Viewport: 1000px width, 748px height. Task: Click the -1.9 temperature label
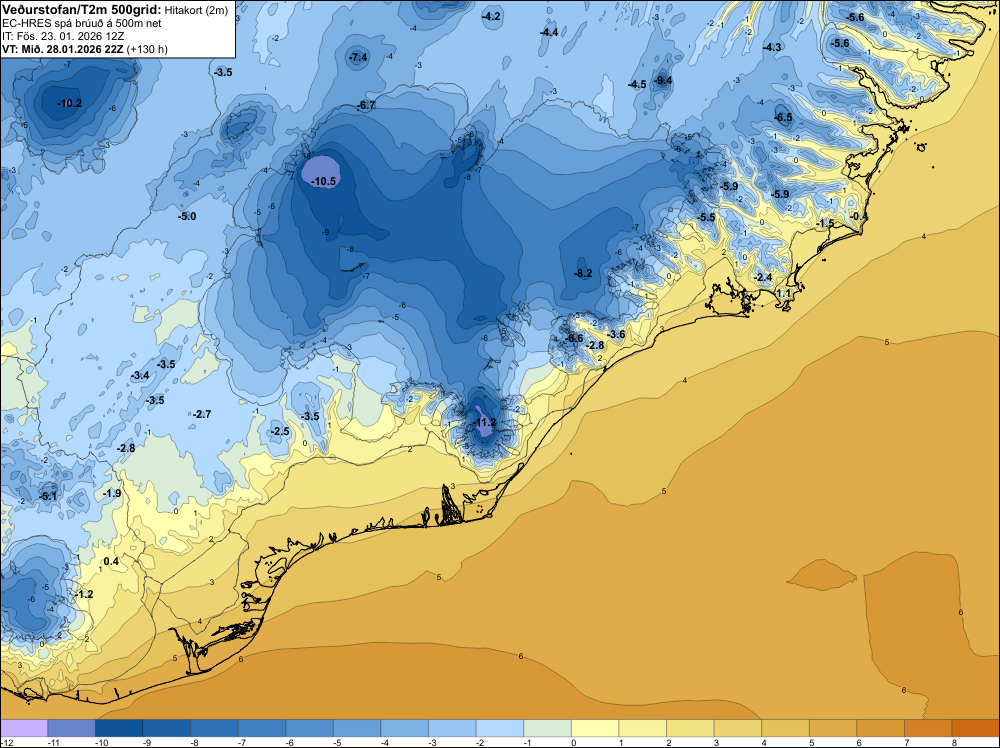coord(112,494)
